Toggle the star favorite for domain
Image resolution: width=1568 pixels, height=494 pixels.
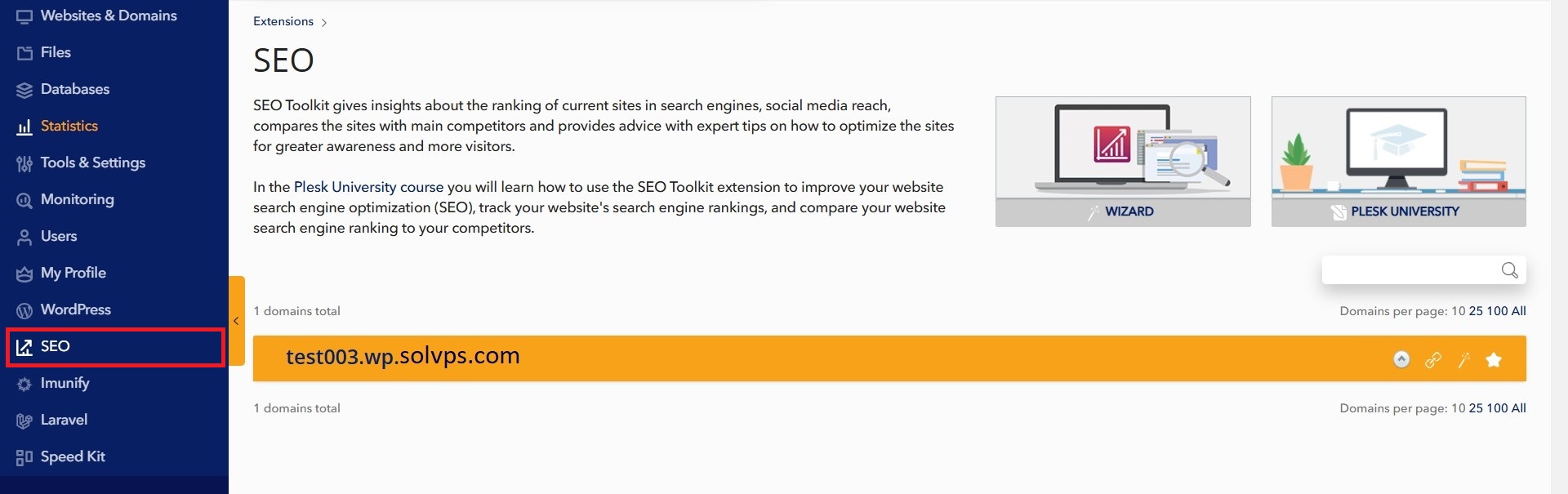coord(1494,359)
